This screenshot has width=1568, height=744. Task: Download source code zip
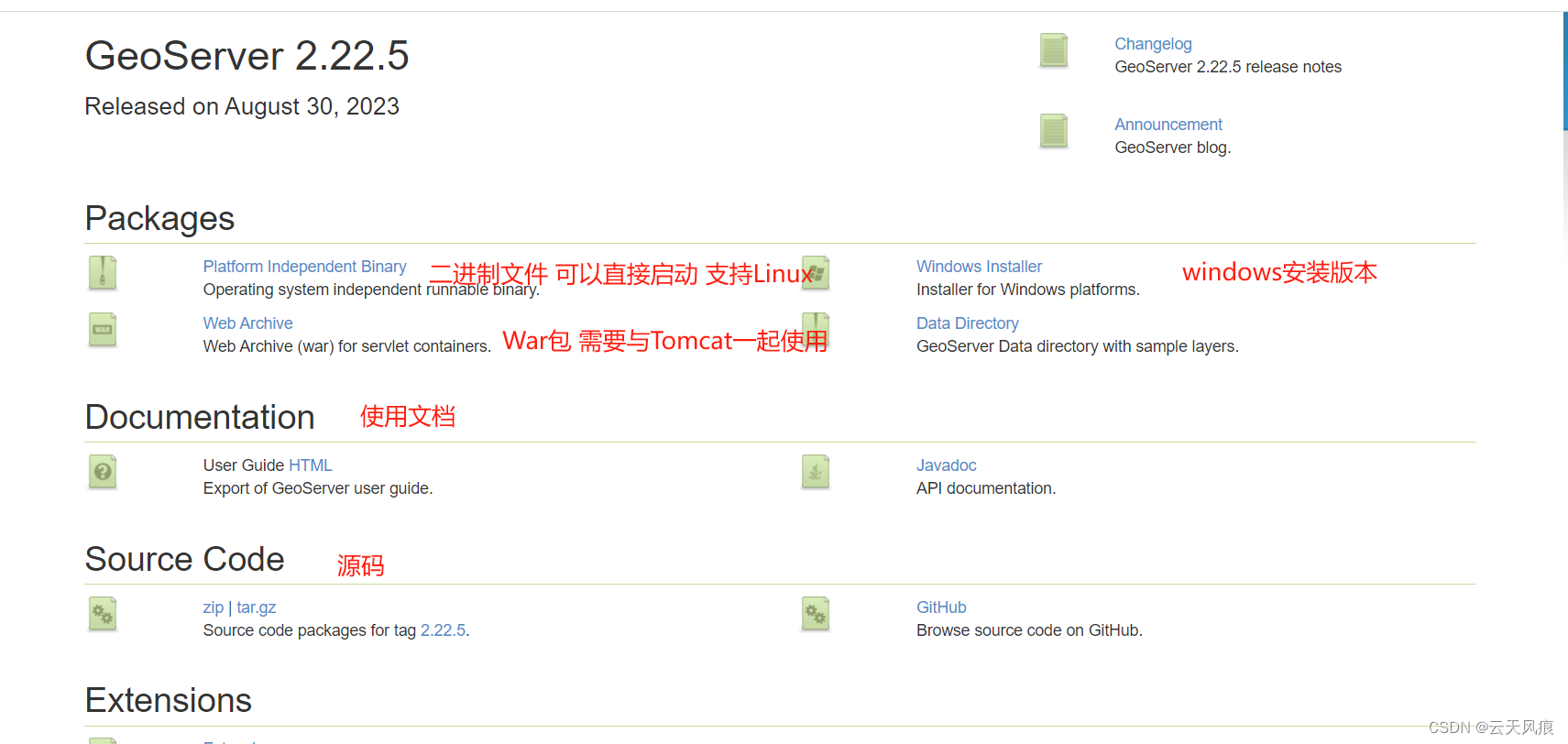pos(213,607)
